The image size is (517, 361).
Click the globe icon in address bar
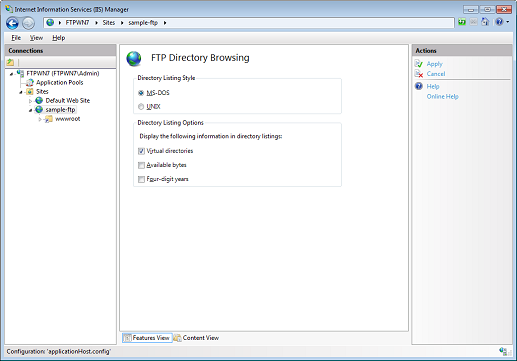pyautogui.click(x=50, y=23)
